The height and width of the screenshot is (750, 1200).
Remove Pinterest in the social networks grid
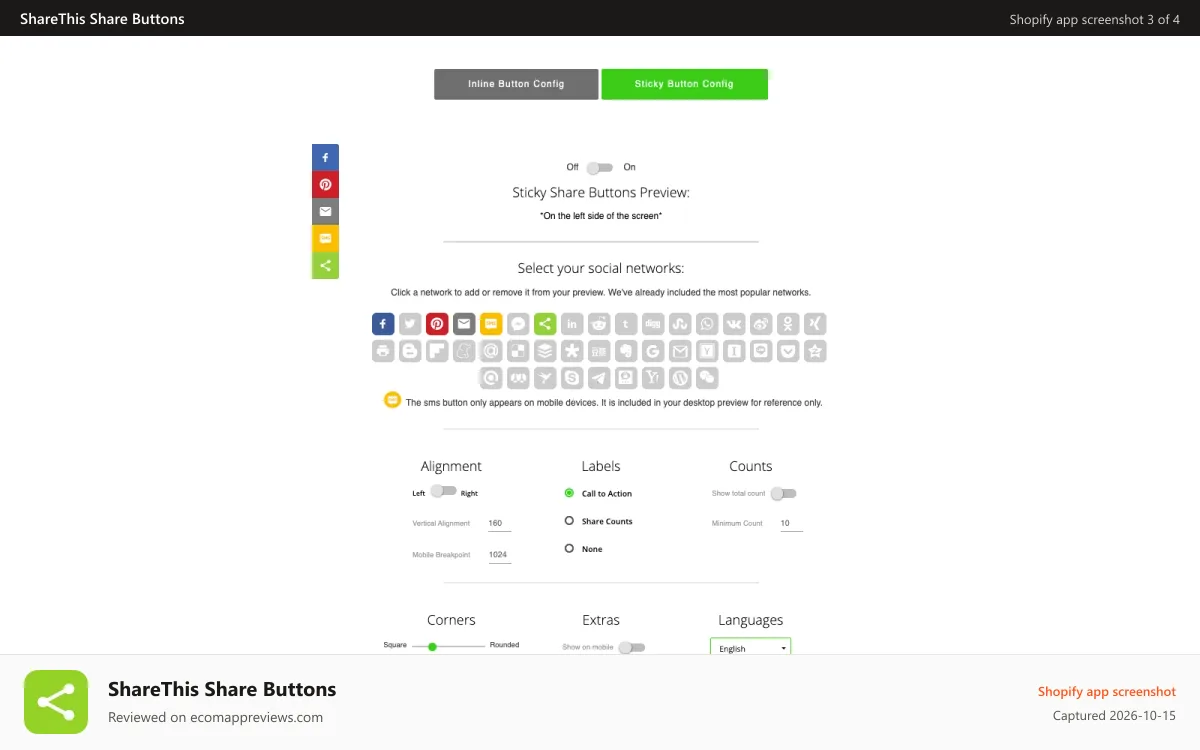coord(437,324)
